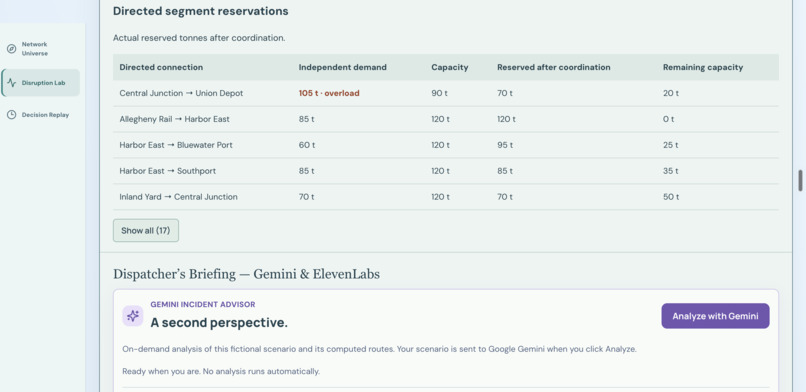Open Network Universe in sidebar
Viewport: 806px width, 392px height.
[x=40, y=49]
